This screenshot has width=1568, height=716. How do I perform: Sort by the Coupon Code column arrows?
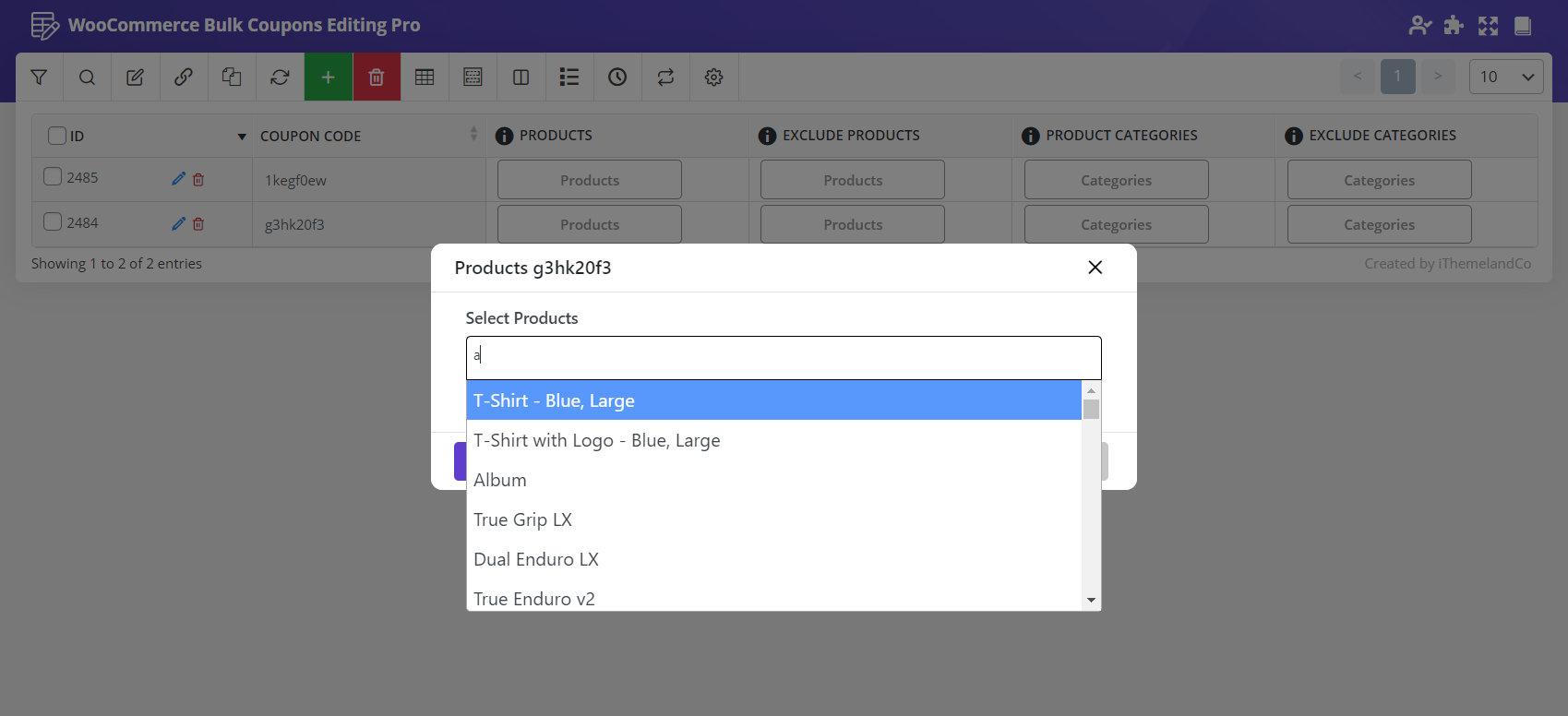point(473,135)
